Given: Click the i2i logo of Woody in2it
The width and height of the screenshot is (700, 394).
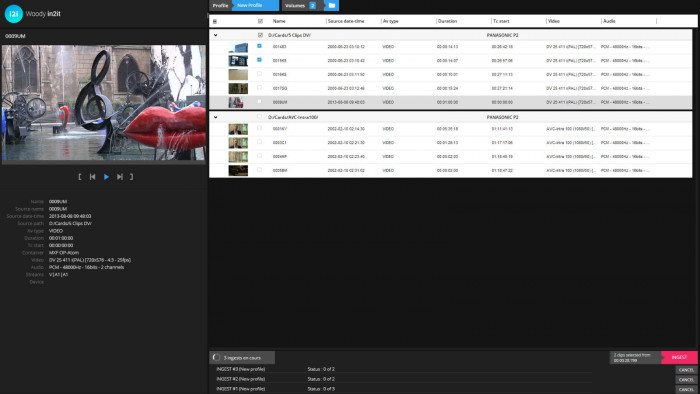Looking at the screenshot, I should pyautogui.click(x=14, y=14).
